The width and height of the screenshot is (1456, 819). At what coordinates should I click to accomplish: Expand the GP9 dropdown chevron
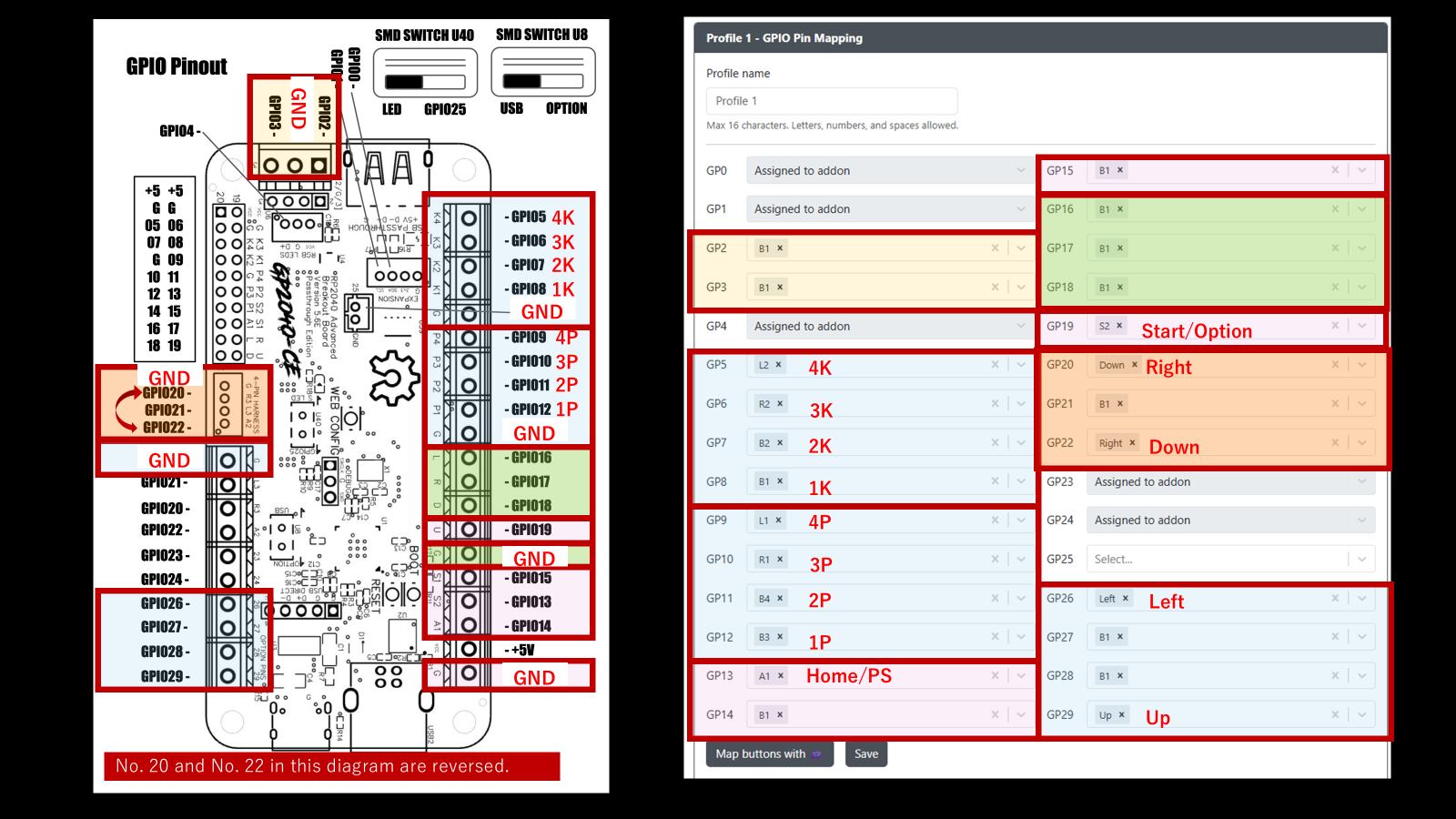tap(1021, 521)
